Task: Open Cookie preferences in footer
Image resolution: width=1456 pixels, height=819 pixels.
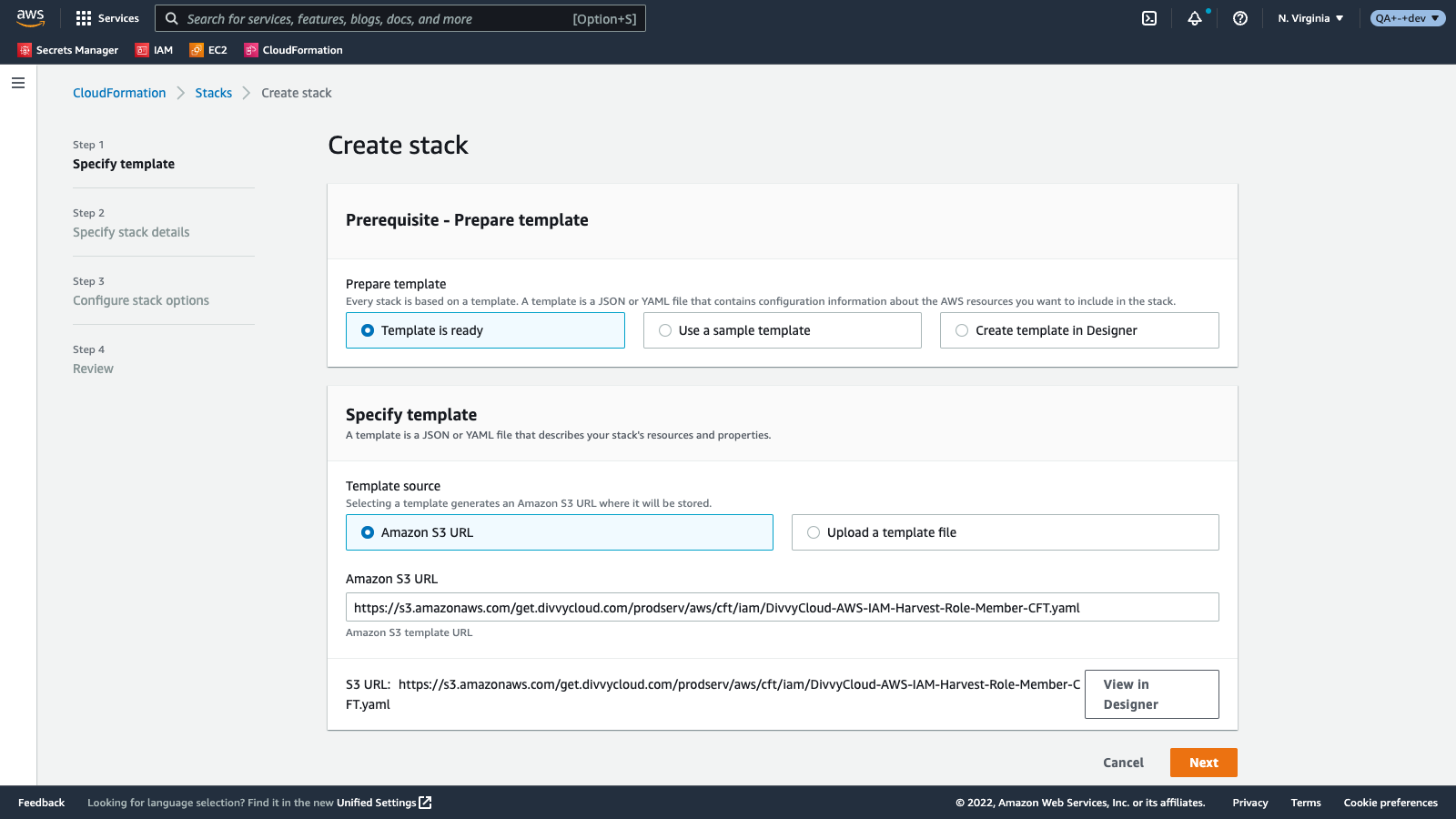Action: click(x=1390, y=803)
